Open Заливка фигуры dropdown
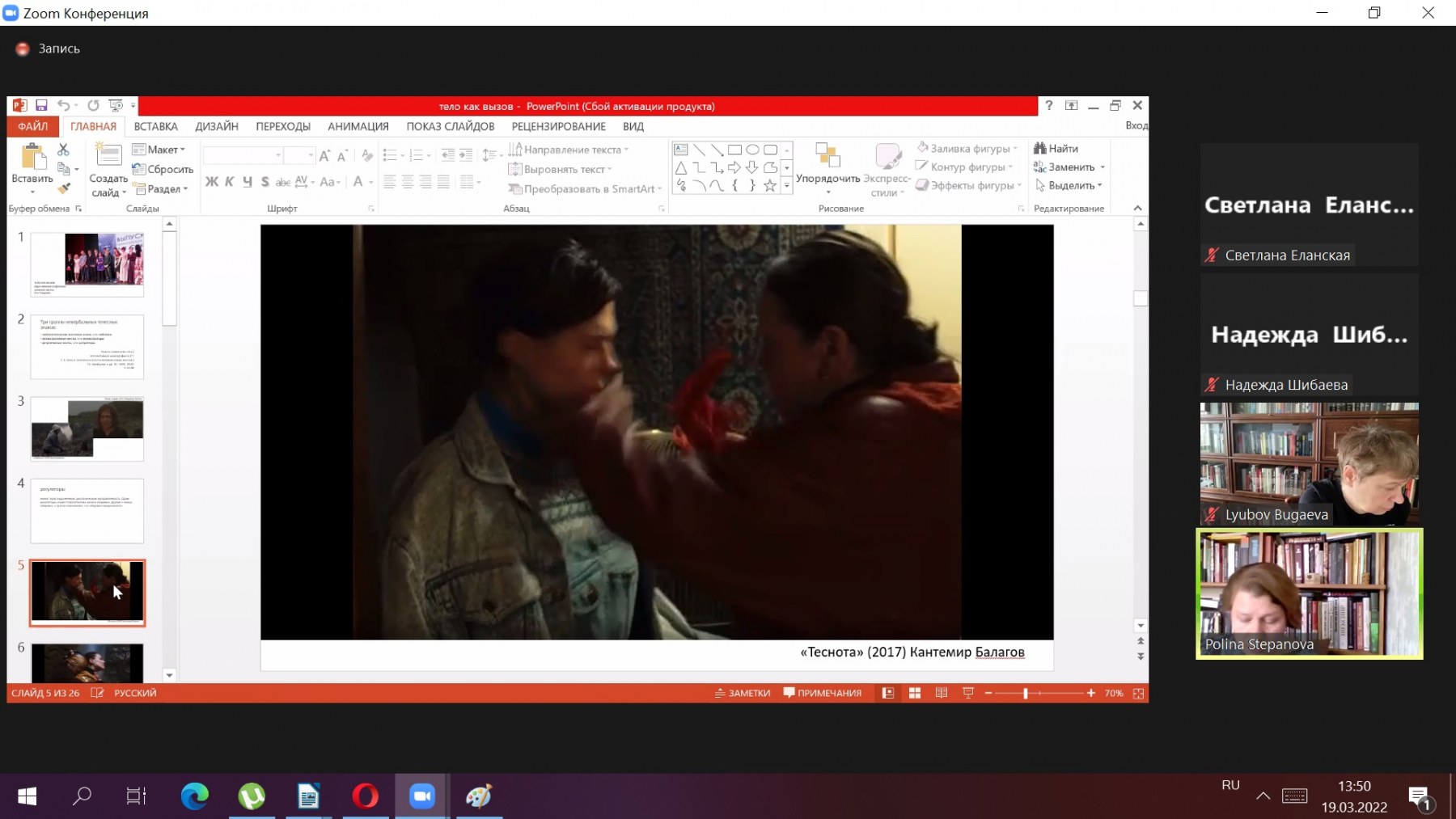 click(968, 148)
